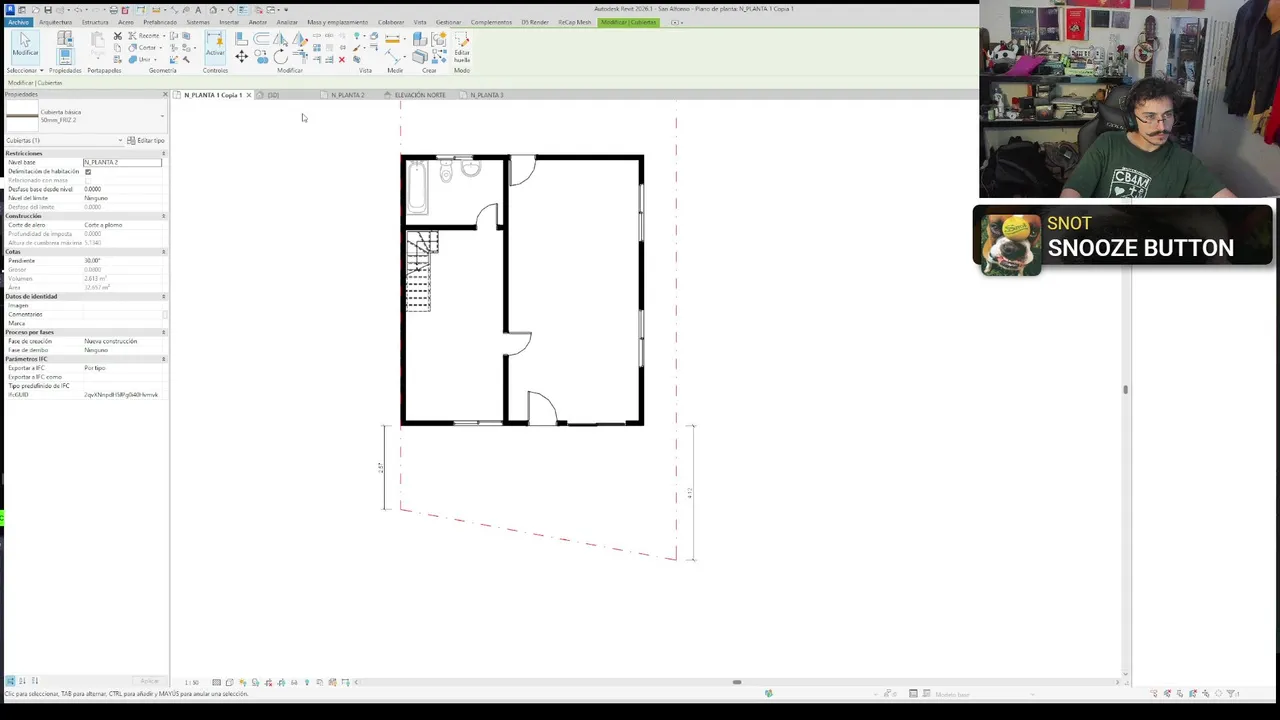Click the 1:50 view scale control
The width and height of the screenshot is (1280, 720).
pyautogui.click(x=192, y=682)
